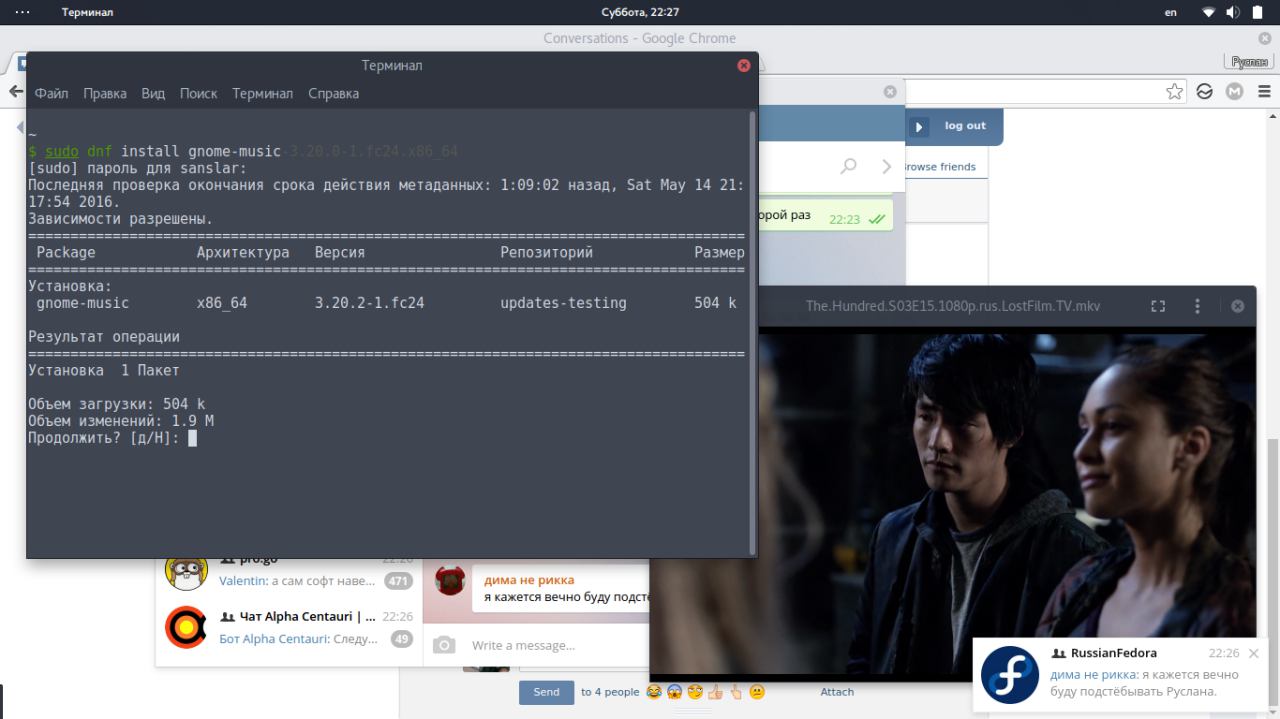
Task: Click the дима не рикка sender name
Action: pyautogui.click(x=529, y=580)
